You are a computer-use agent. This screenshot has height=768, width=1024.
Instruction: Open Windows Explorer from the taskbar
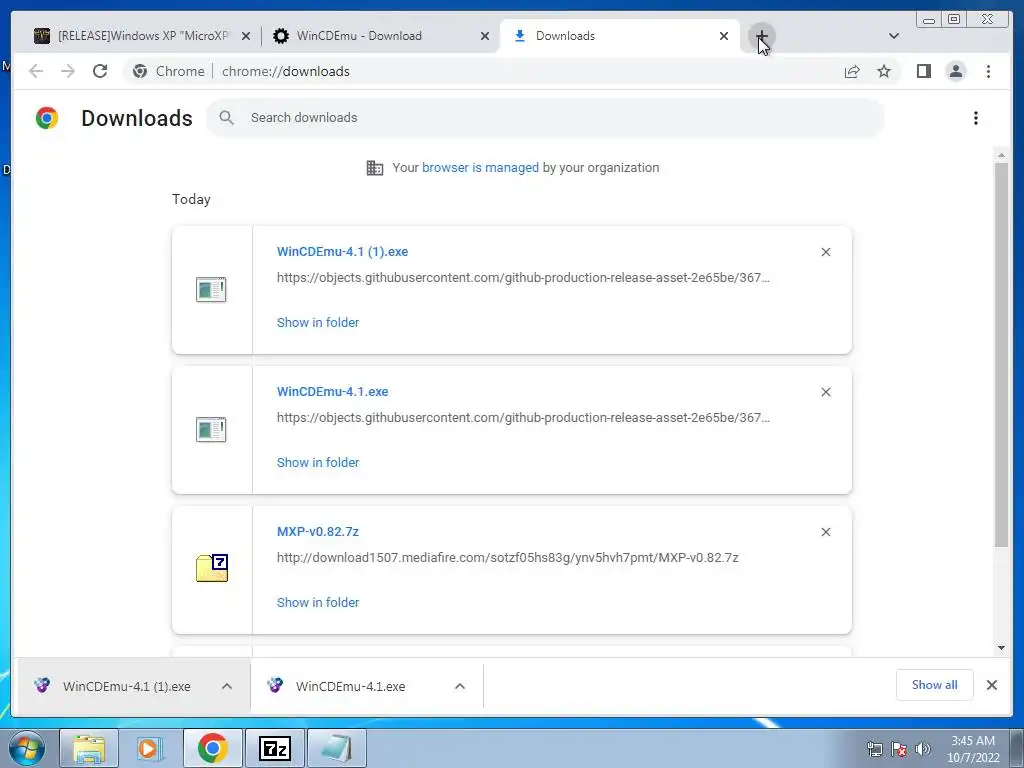point(89,748)
